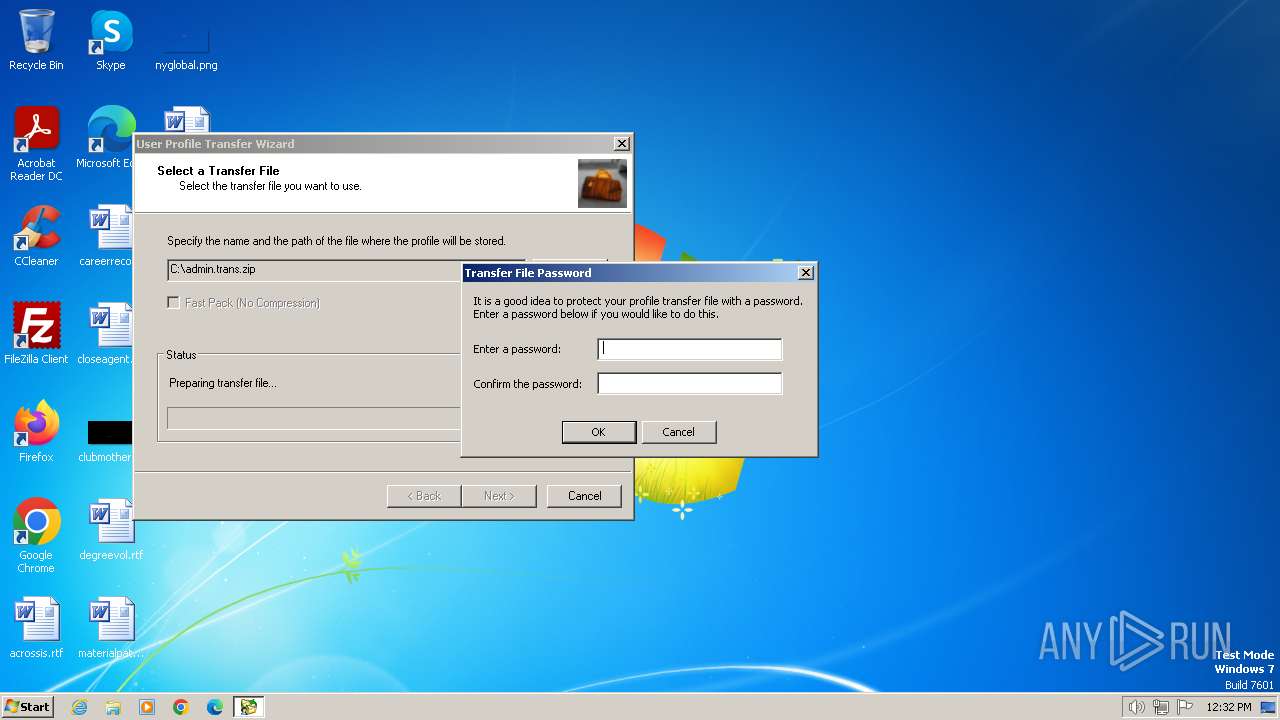
Task: Open Edge from the taskbar
Action: click(215, 707)
